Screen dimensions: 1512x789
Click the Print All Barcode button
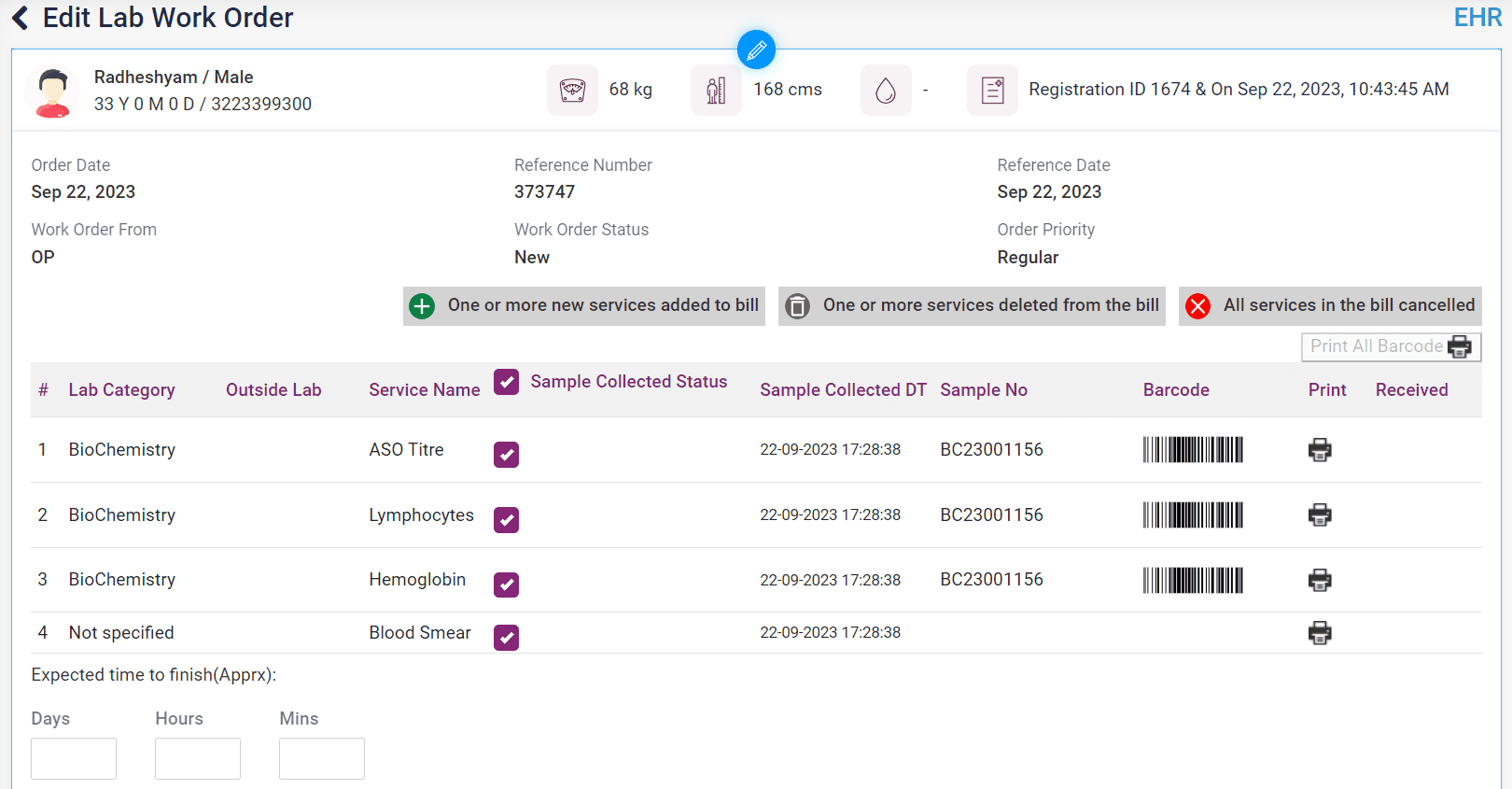pyautogui.click(x=1391, y=346)
